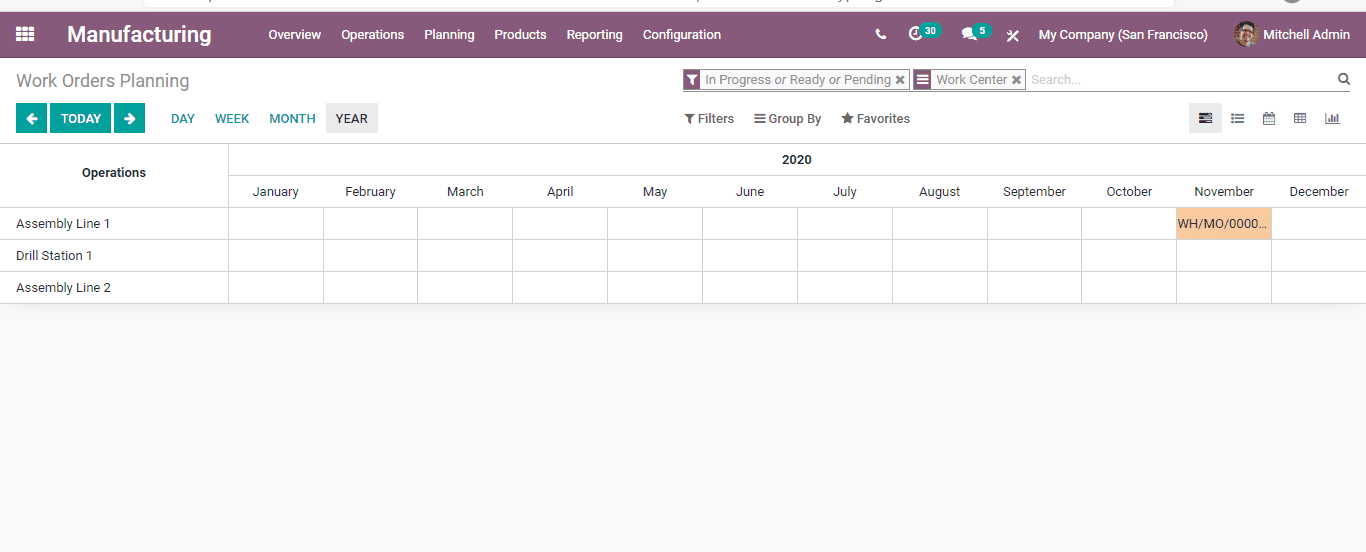Click the debug tools wrench icon
1366x552 pixels.
pyautogui.click(x=1012, y=35)
